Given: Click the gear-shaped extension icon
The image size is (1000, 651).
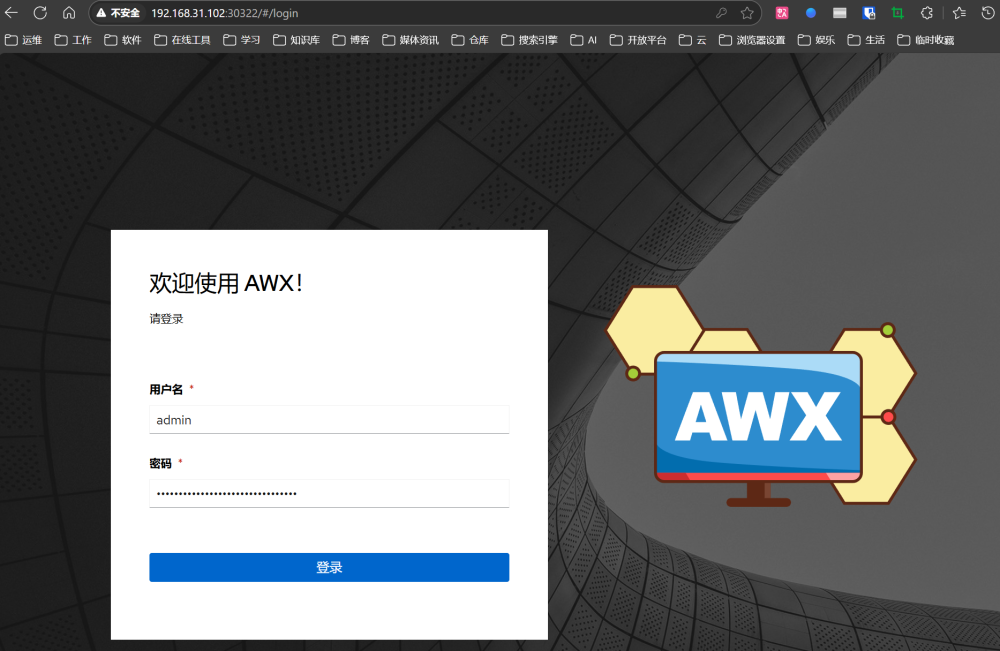Looking at the screenshot, I should click(x=926, y=13).
